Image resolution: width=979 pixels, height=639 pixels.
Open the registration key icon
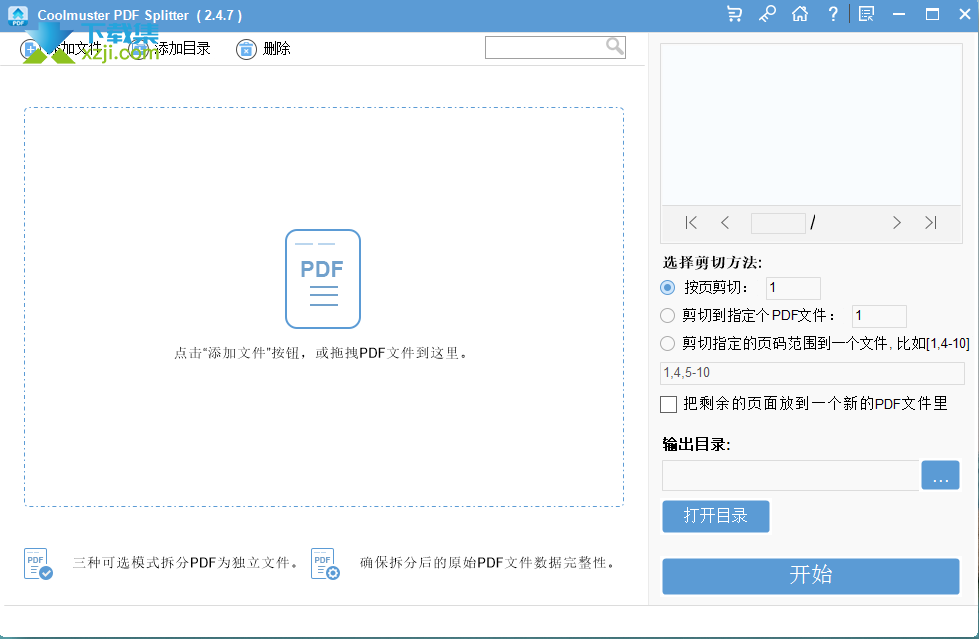767,14
